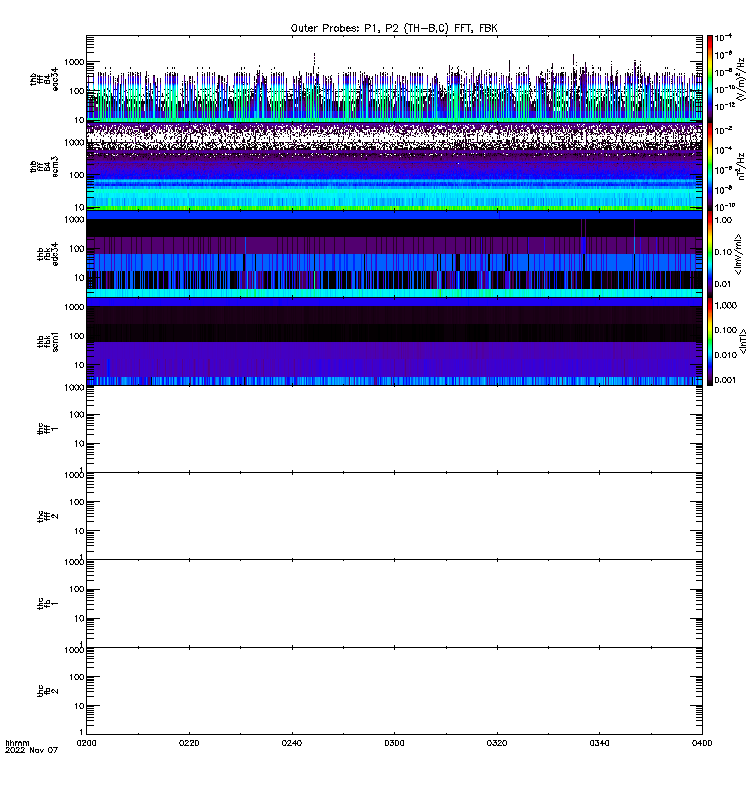Click the 'hhmm' time format label
Screen dimensions: 750x800
(x=17, y=743)
